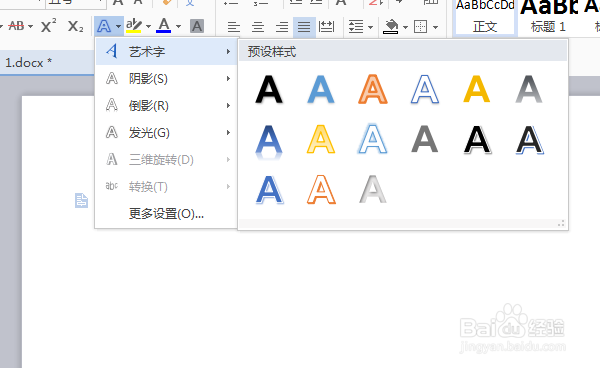Viewport: 600px width, 368px height.
Task: Apply subscript X₂ formatting
Action: (75, 26)
